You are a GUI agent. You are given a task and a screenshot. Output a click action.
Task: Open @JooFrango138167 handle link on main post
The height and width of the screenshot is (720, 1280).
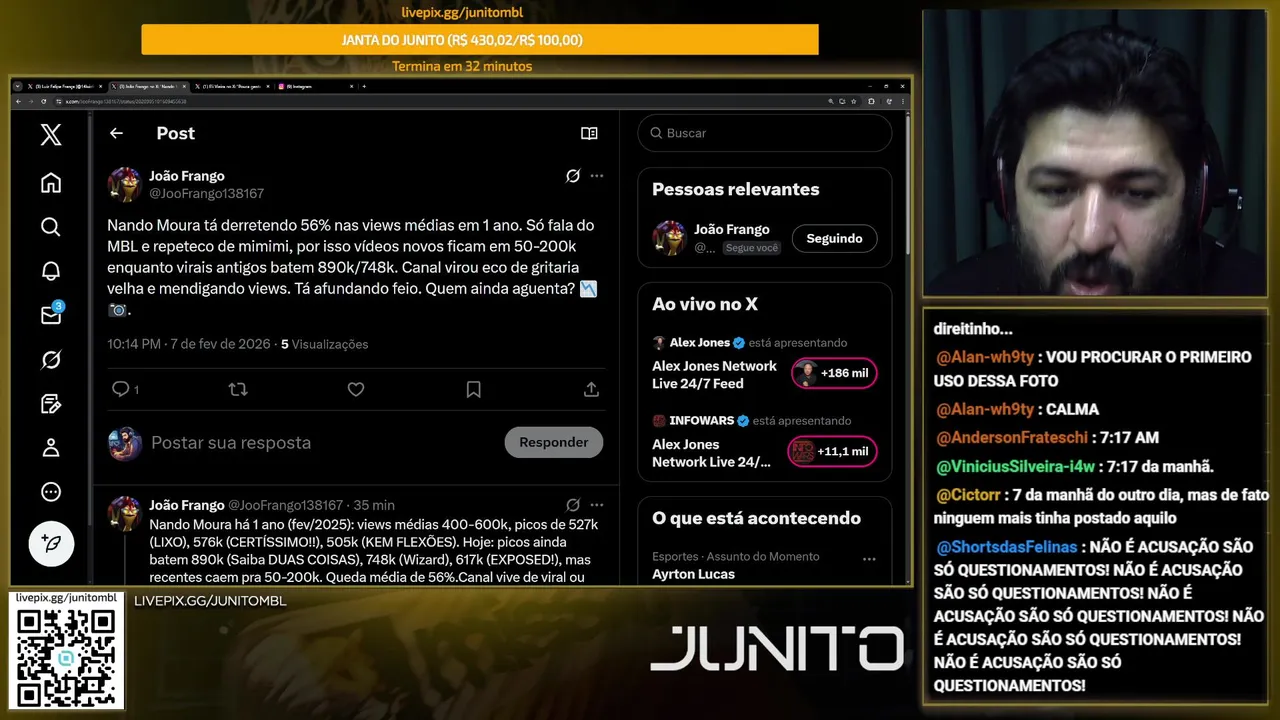pyautogui.click(x=207, y=193)
